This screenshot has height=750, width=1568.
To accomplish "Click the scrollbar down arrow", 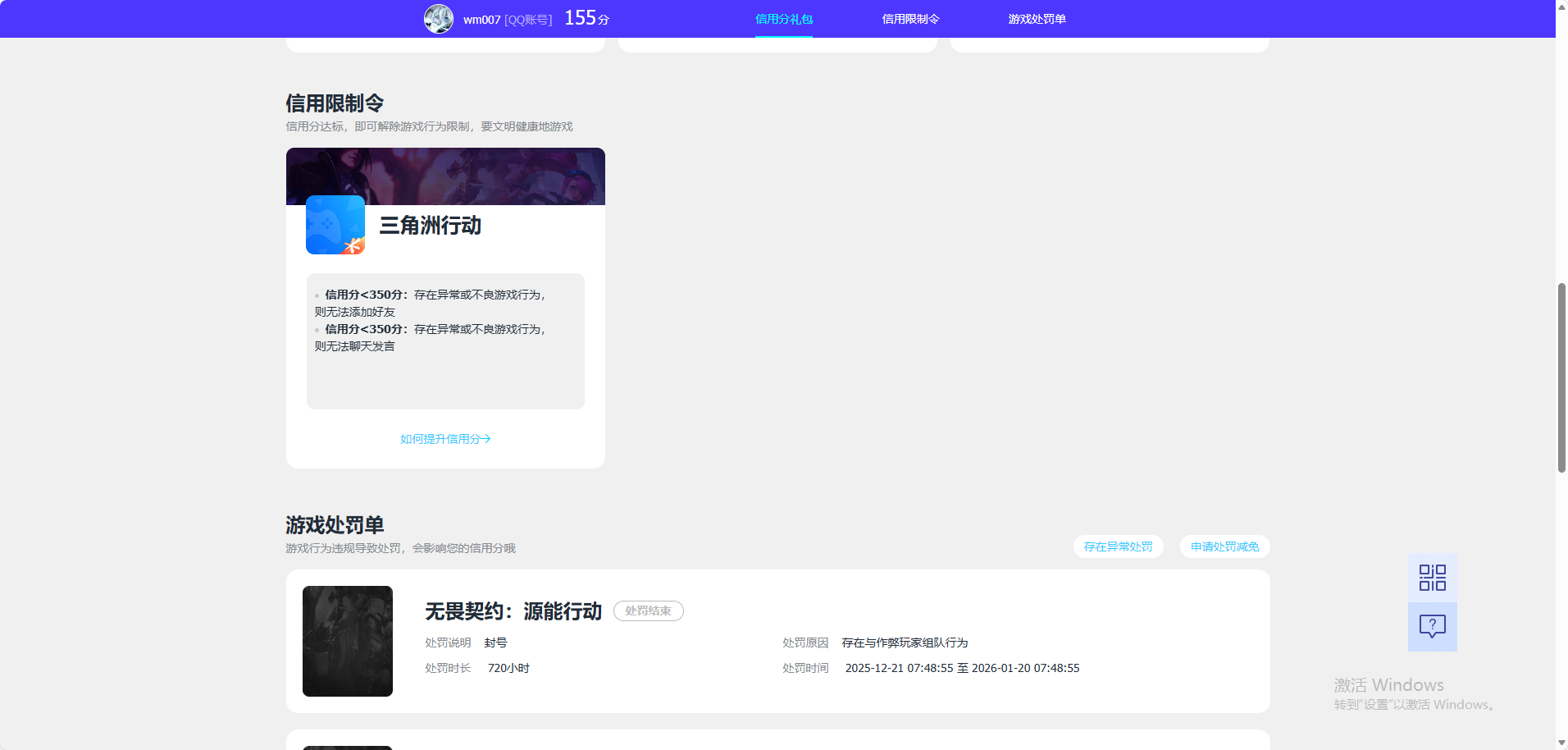I will pyautogui.click(x=1561, y=743).
